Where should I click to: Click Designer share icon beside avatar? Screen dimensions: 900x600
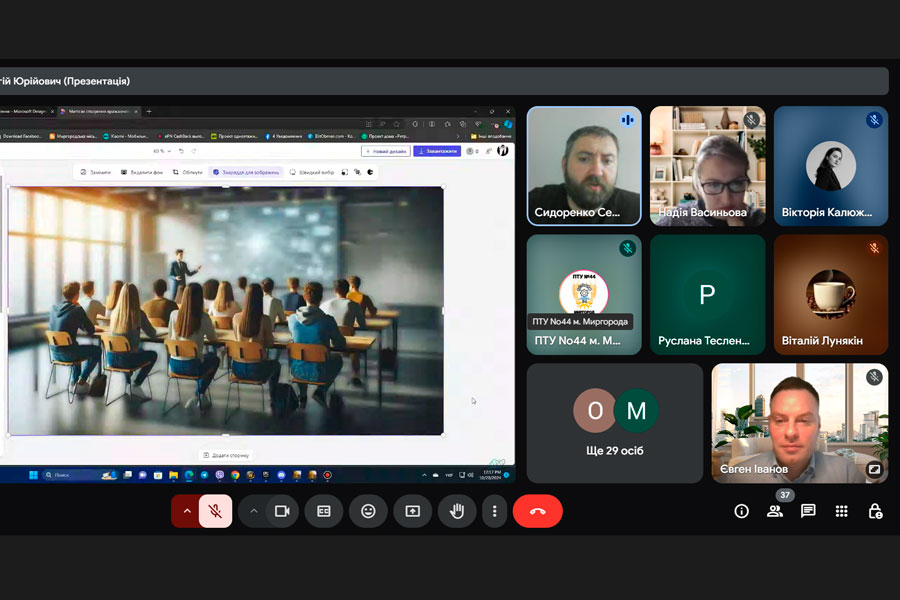click(488, 151)
